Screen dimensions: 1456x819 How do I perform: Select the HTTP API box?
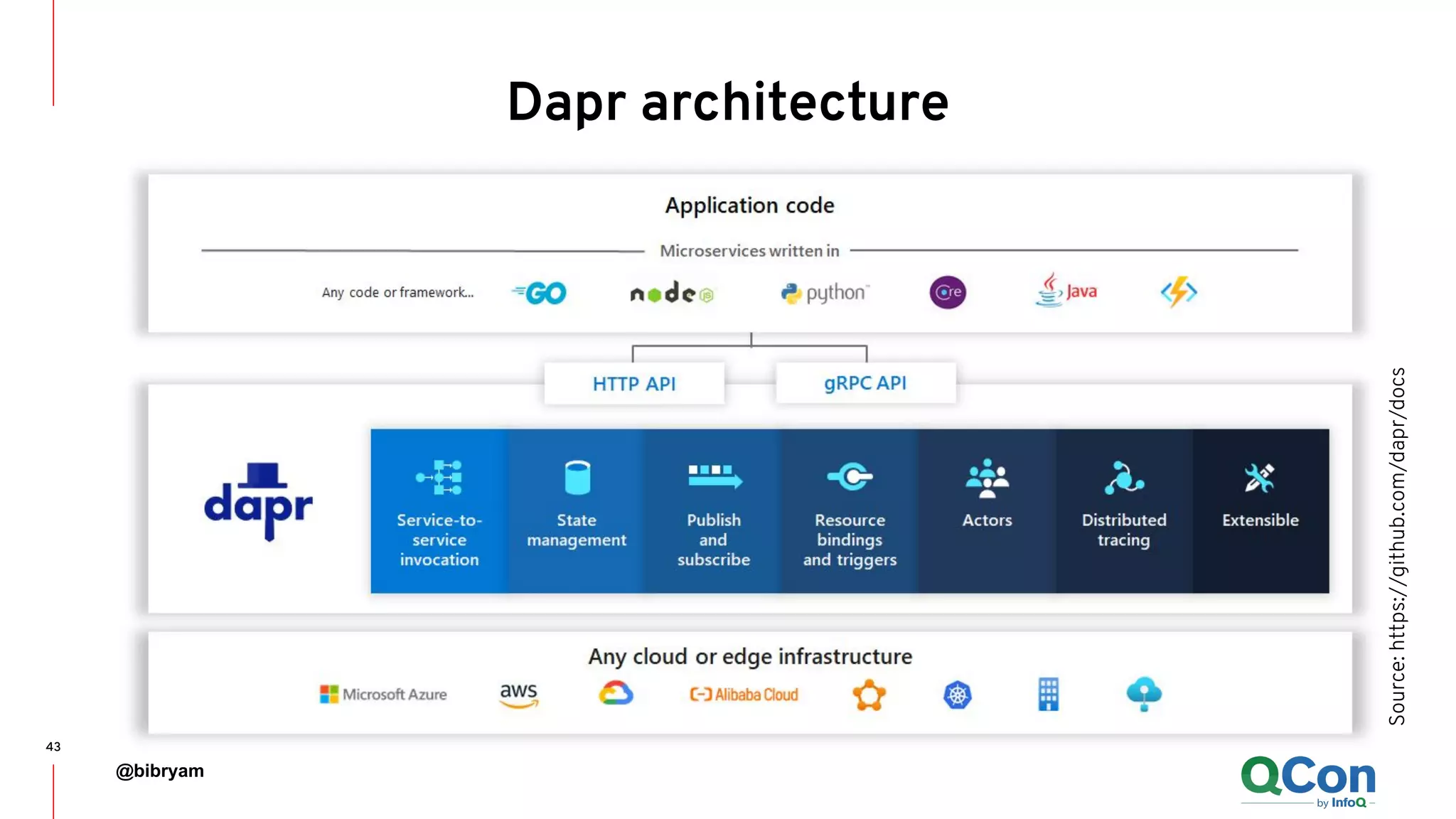click(x=634, y=384)
